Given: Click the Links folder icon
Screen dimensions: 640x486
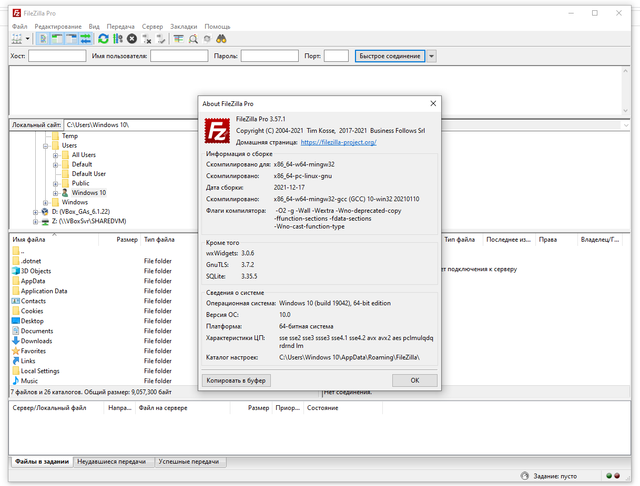Looking at the screenshot, I should point(16,361).
